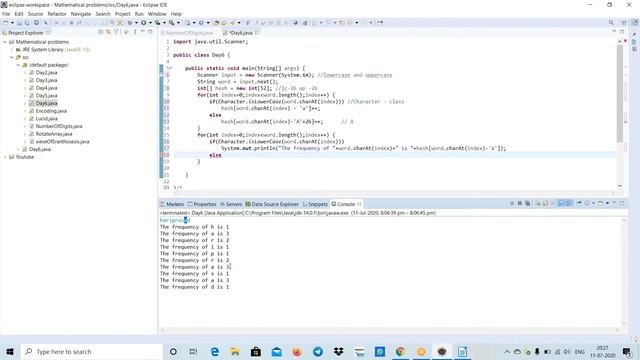640x360 pixels.
Task: Click the New file toolbar icon
Action: pos(5,23)
